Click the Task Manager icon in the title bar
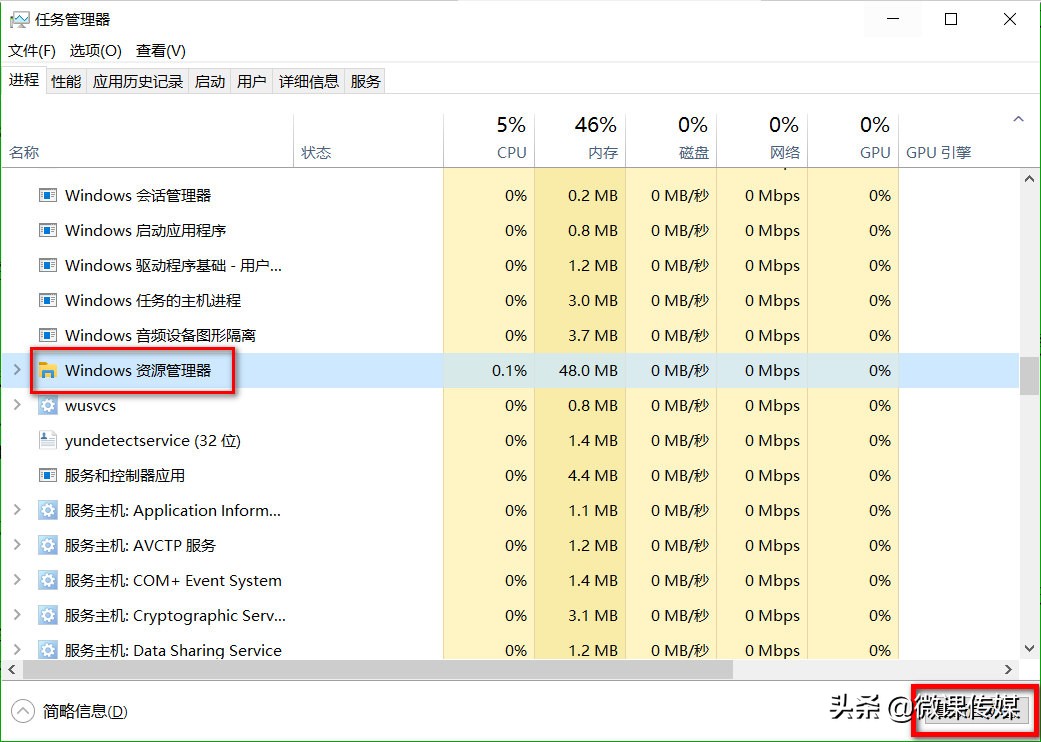 [x=21, y=18]
